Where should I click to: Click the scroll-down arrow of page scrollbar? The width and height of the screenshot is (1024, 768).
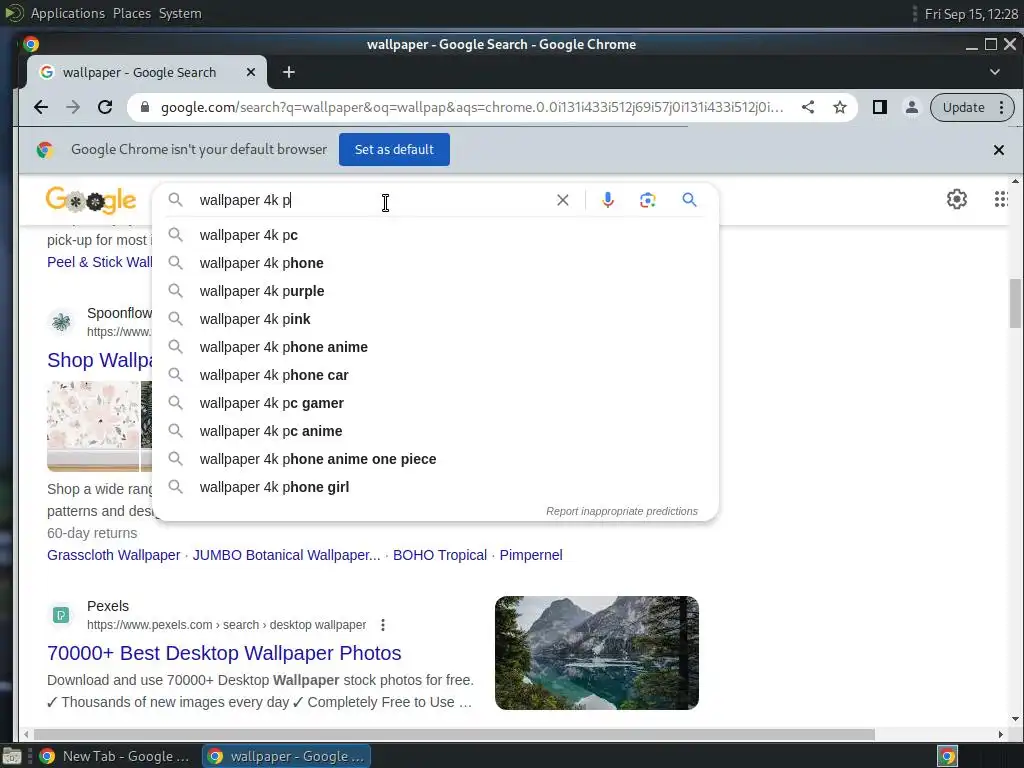[x=1014, y=719]
